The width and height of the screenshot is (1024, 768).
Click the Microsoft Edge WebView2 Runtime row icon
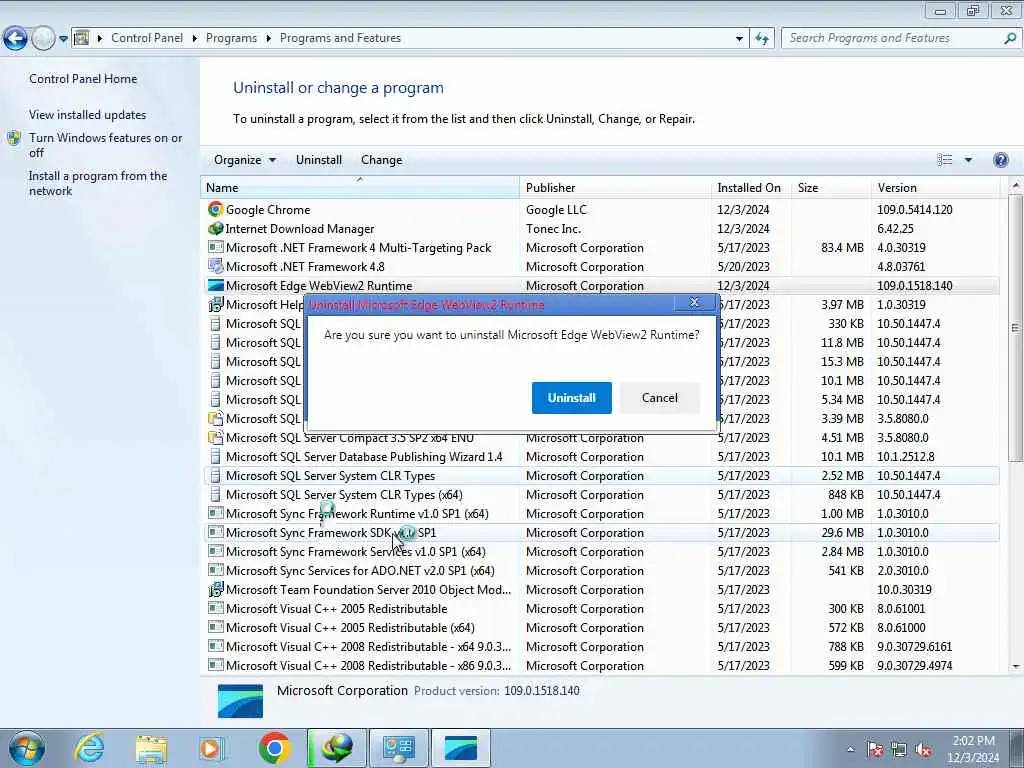coord(215,285)
